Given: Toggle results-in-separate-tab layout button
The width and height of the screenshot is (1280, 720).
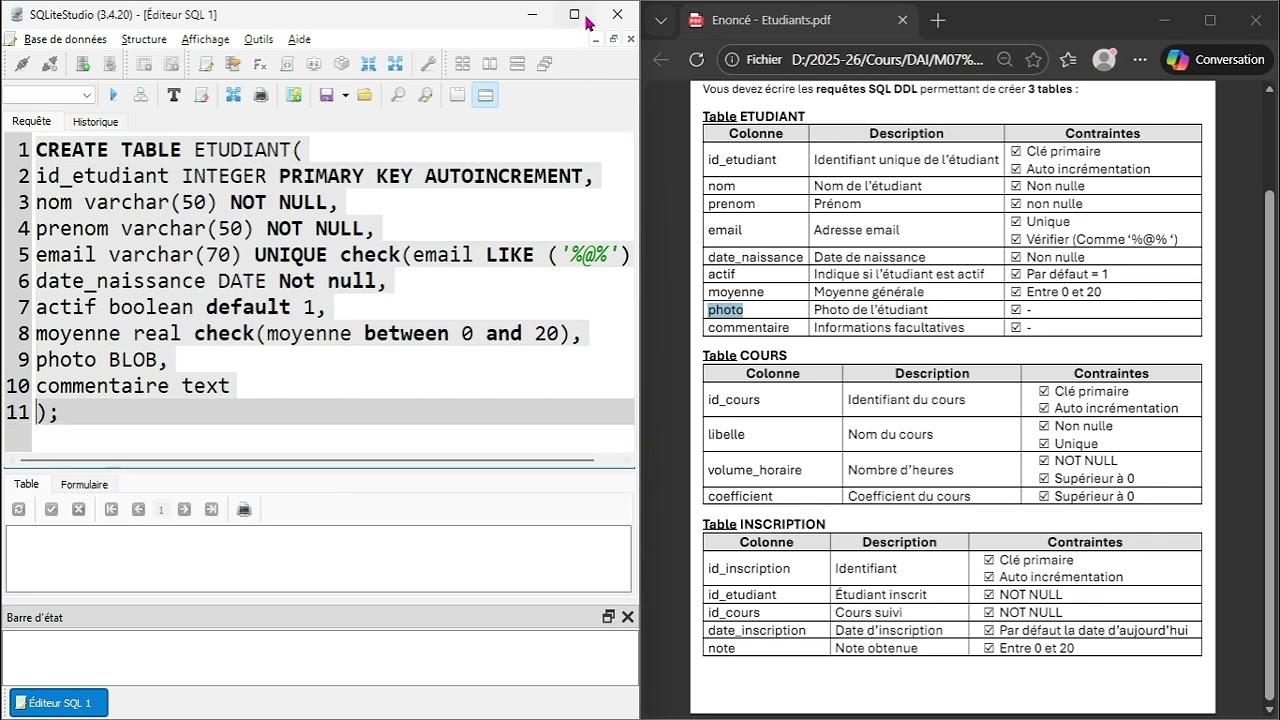Looking at the screenshot, I should click(457, 95).
